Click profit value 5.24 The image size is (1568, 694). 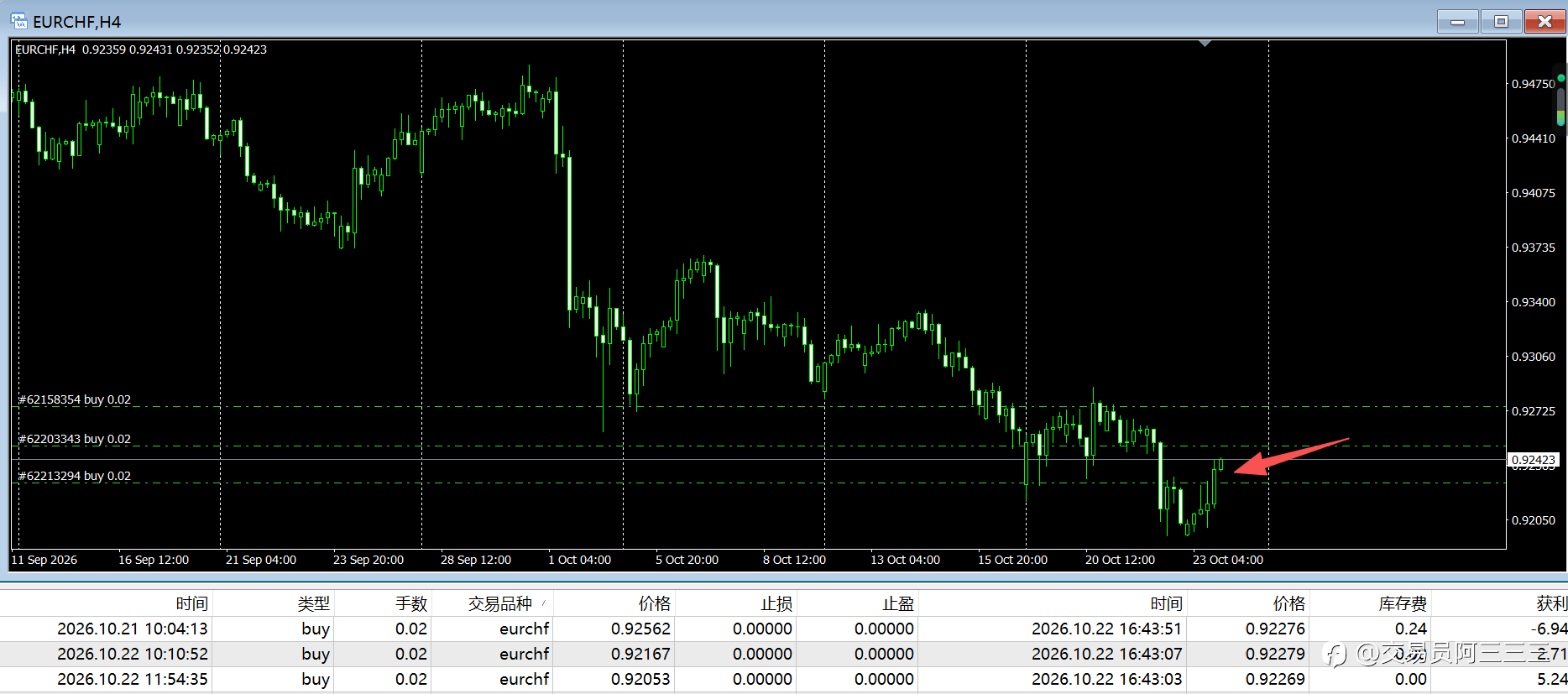(x=1552, y=679)
